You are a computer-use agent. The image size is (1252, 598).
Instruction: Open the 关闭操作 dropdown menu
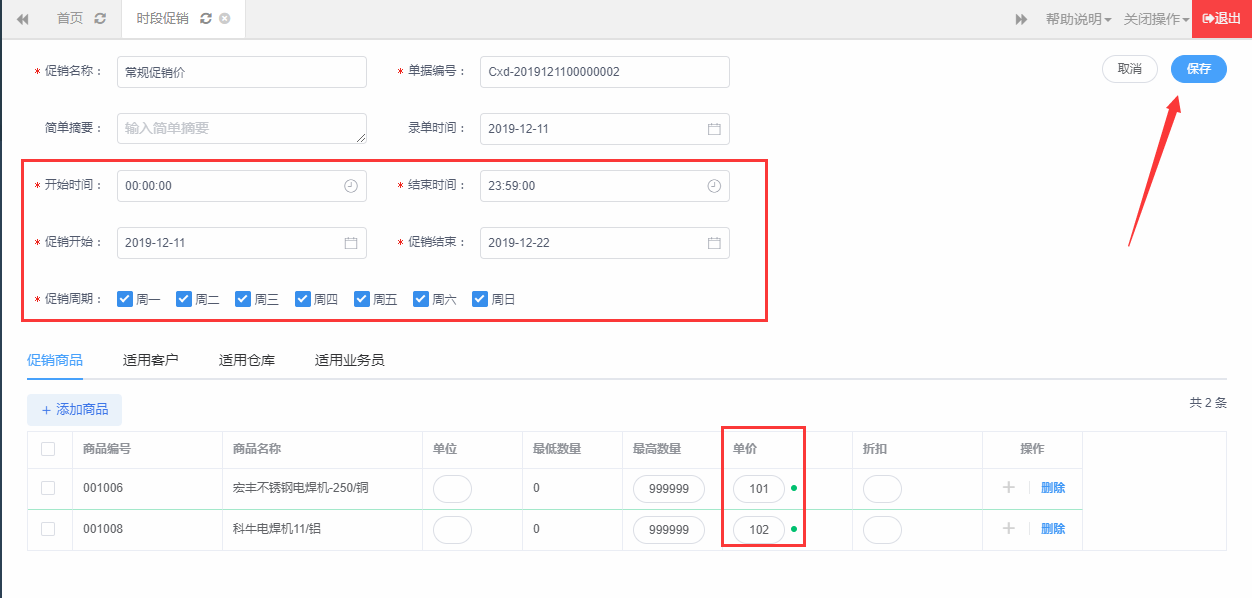[x=1156, y=19]
